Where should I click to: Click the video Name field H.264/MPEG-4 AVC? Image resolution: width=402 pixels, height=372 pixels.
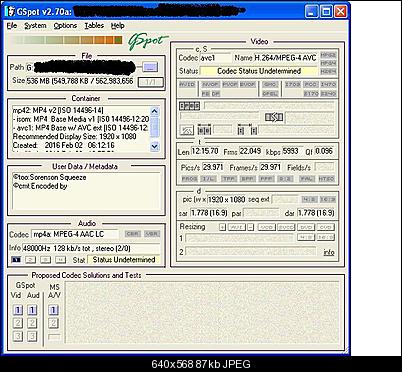click(285, 58)
